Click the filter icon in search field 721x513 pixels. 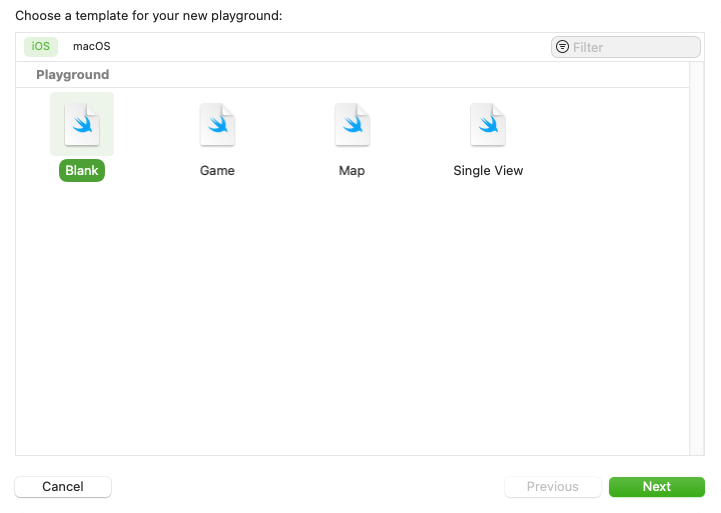[562, 47]
